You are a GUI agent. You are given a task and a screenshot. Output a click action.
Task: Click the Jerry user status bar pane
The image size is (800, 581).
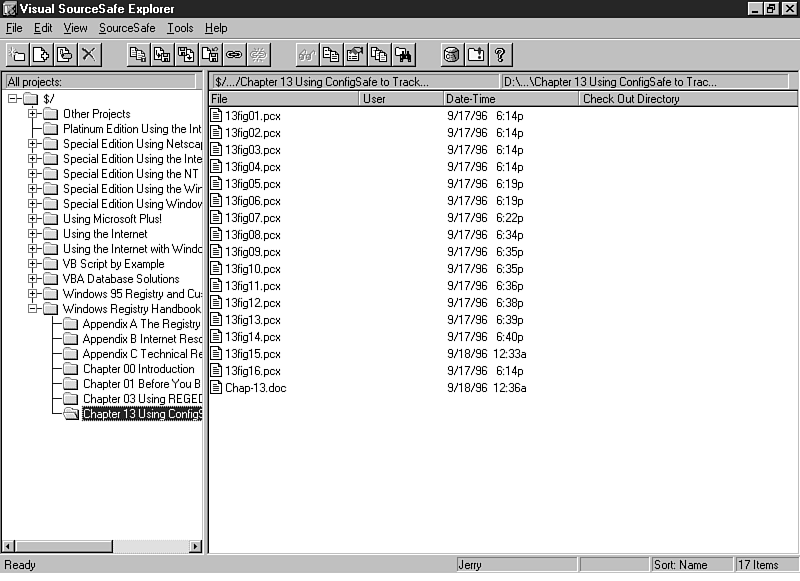click(516, 565)
